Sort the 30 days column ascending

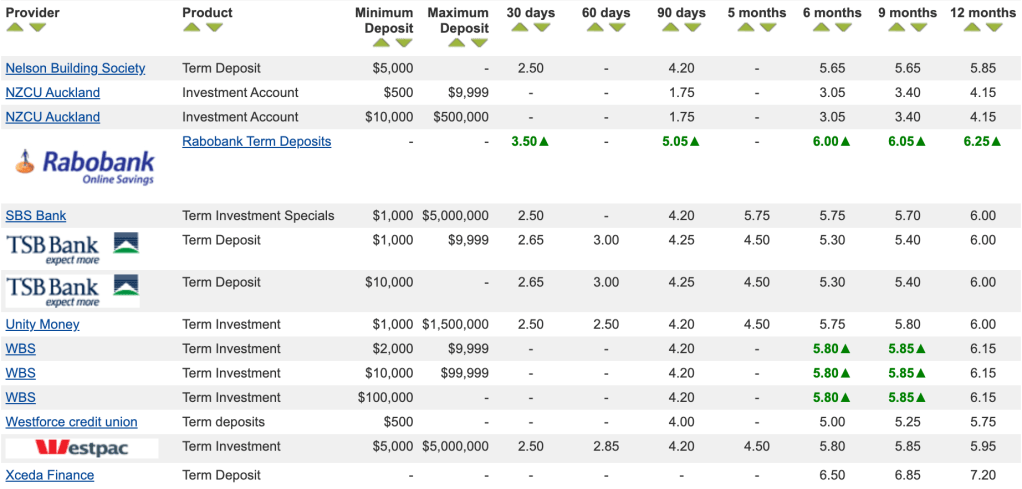520,28
